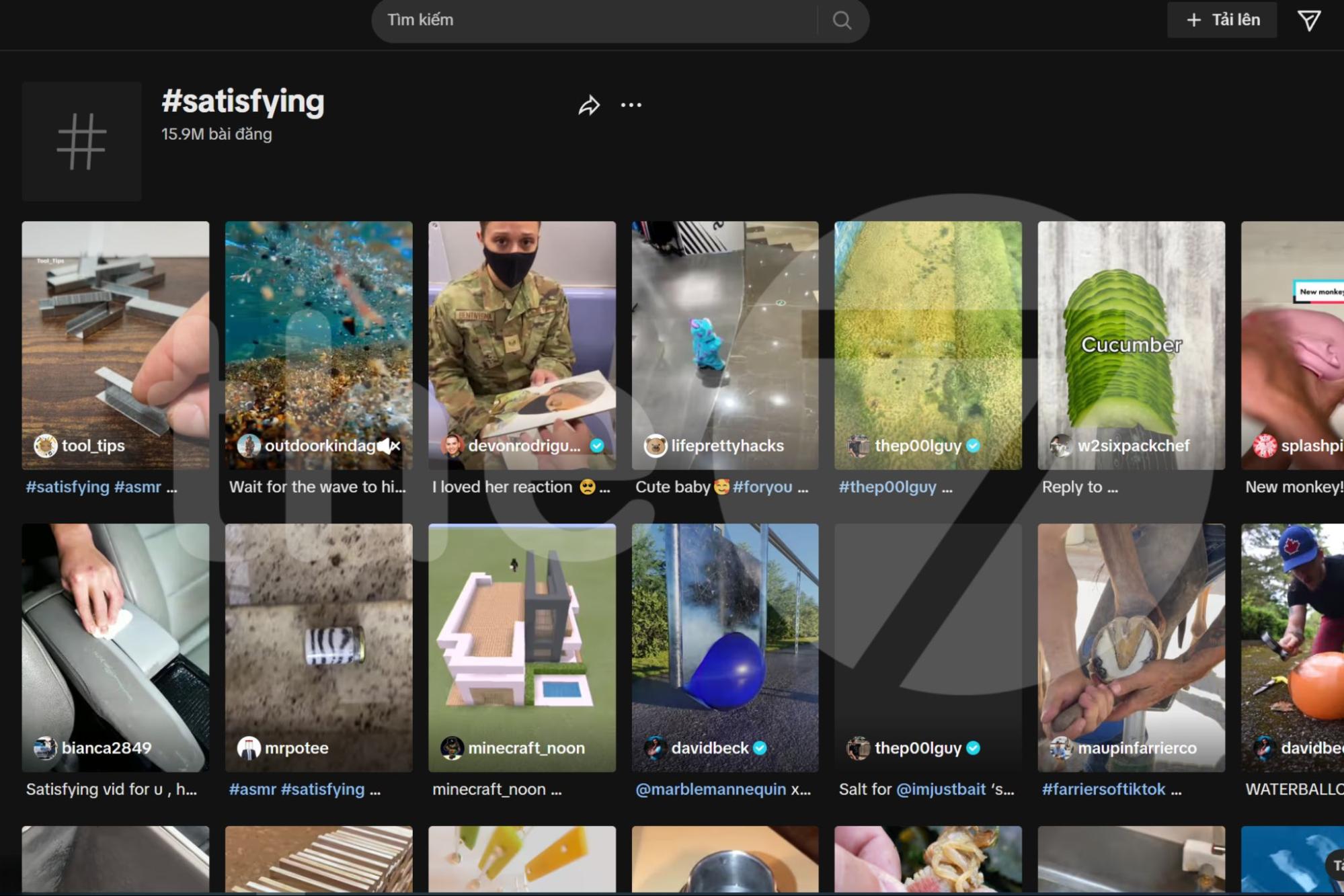Open the messages paper plane icon
This screenshot has width=1344, height=896.
(x=1308, y=20)
